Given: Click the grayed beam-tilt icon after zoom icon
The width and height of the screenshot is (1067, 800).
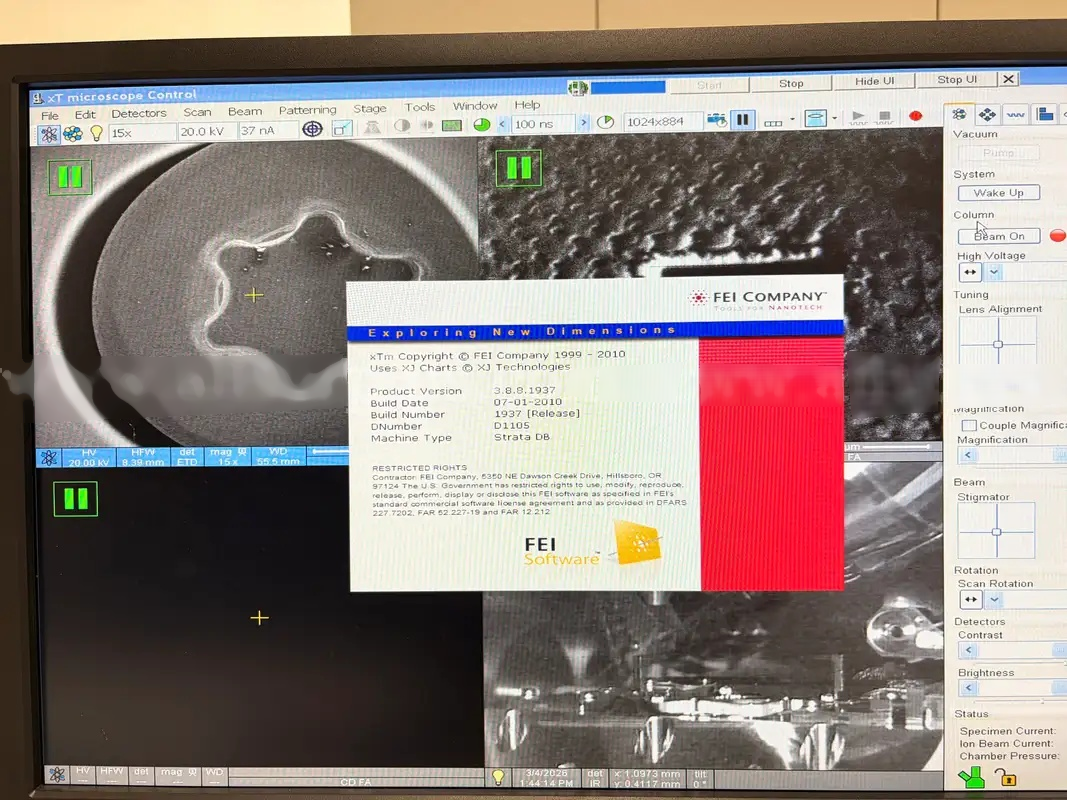Looking at the screenshot, I should pos(372,127).
